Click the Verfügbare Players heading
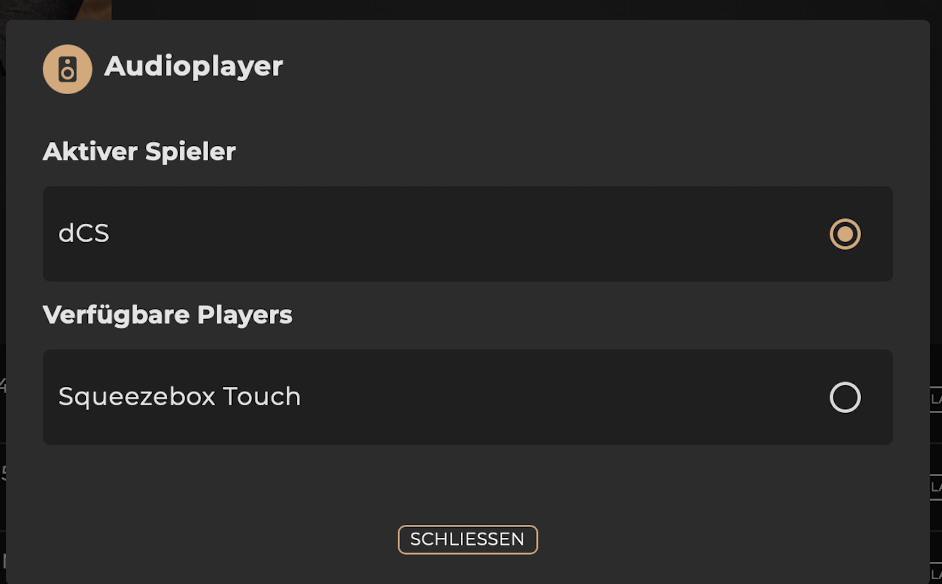The image size is (942, 584). (x=167, y=315)
